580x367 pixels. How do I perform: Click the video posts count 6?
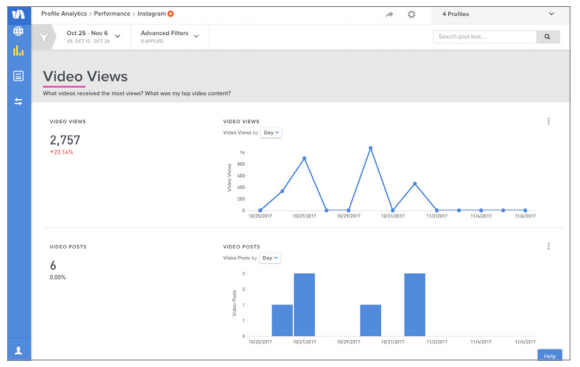[53, 265]
